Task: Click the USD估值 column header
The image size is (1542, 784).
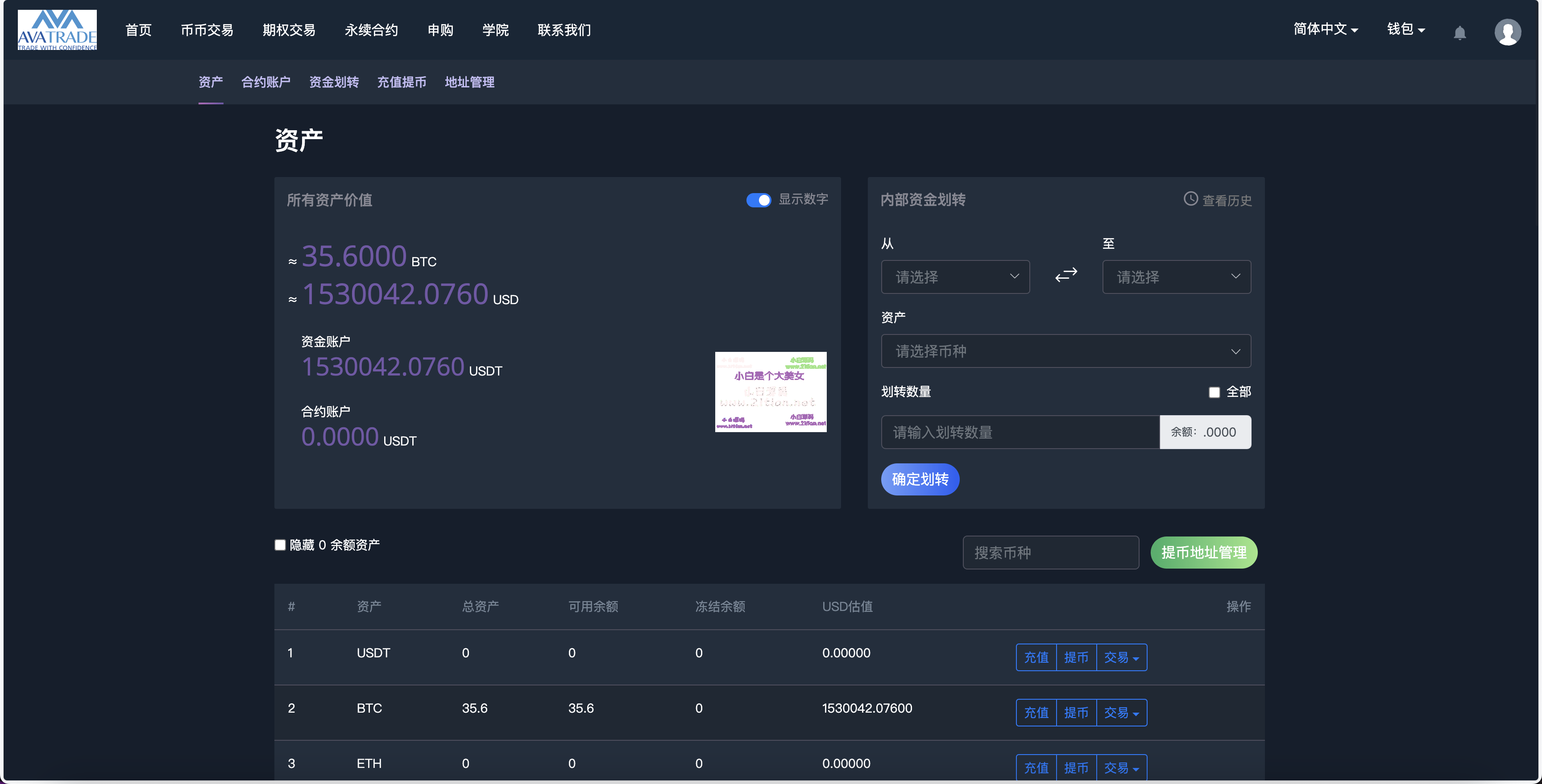Action: (847, 606)
